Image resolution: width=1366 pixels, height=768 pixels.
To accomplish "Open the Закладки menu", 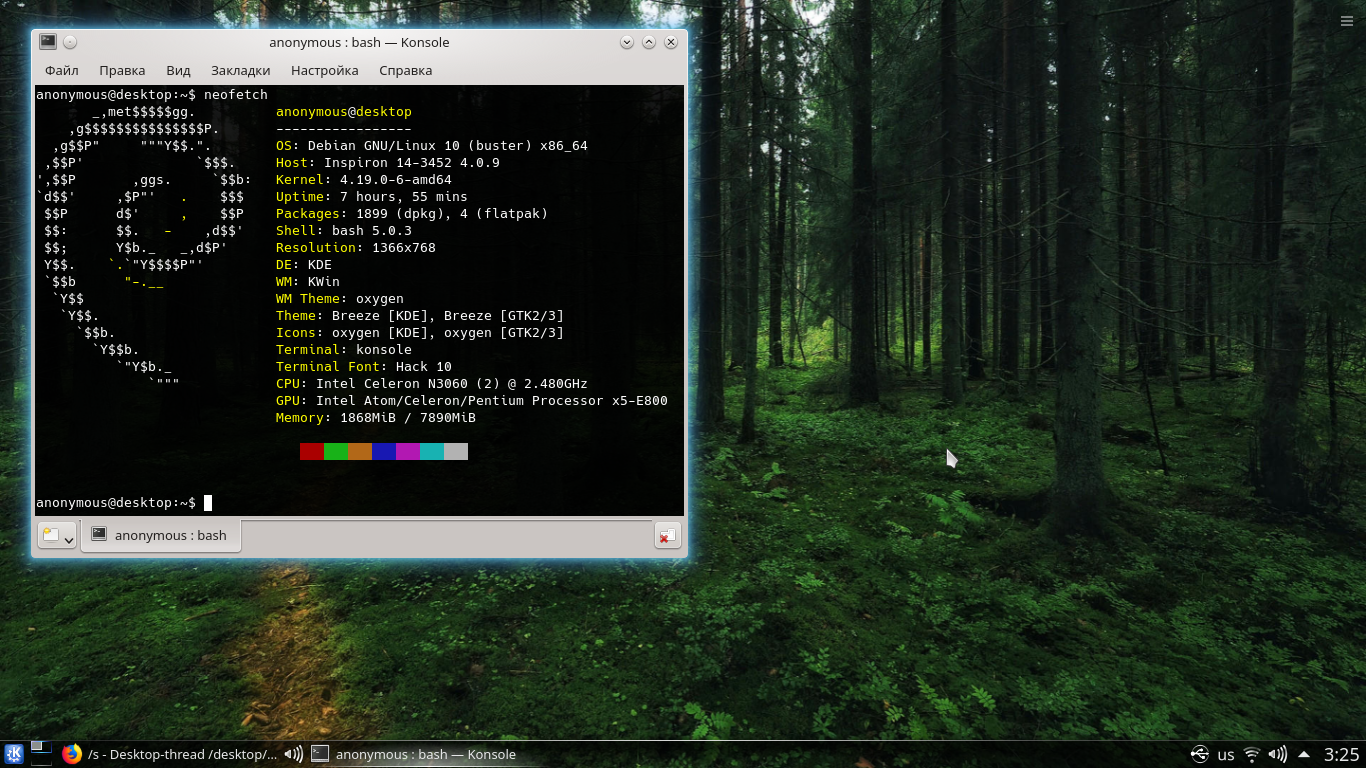I will pos(241,70).
